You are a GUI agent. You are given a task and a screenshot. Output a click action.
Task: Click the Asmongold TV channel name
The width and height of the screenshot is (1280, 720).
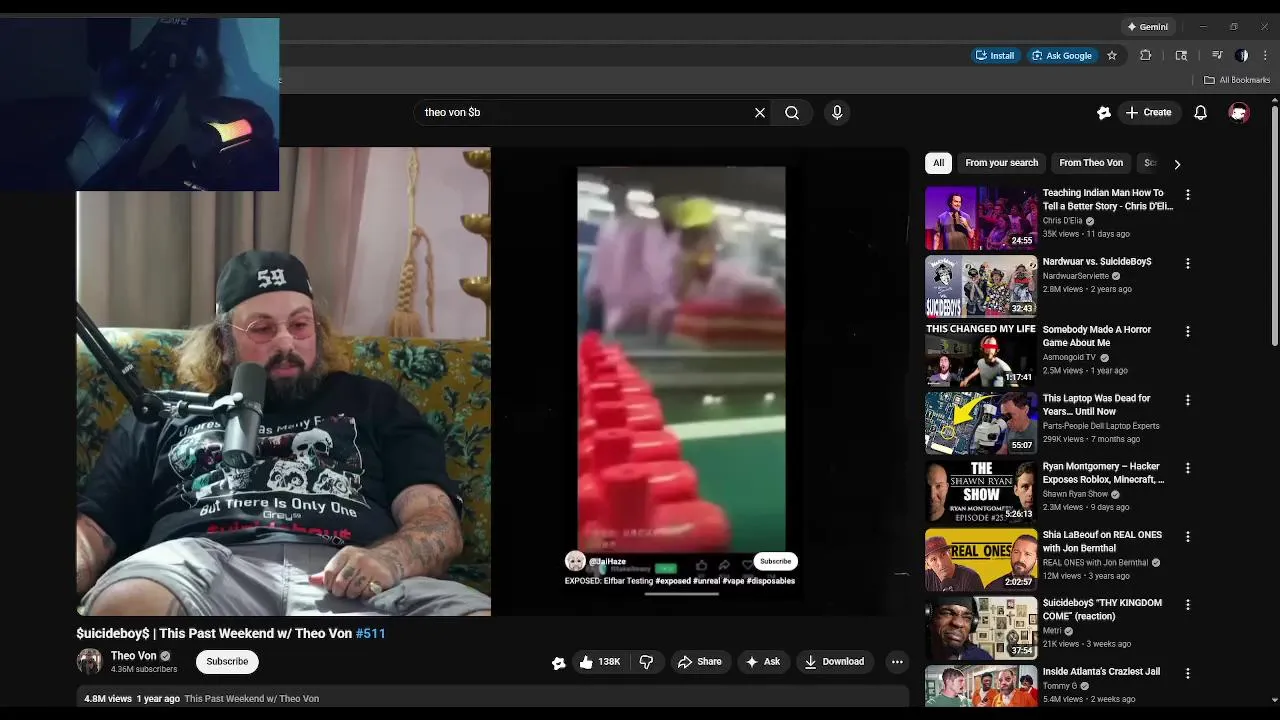tap(1070, 357)
